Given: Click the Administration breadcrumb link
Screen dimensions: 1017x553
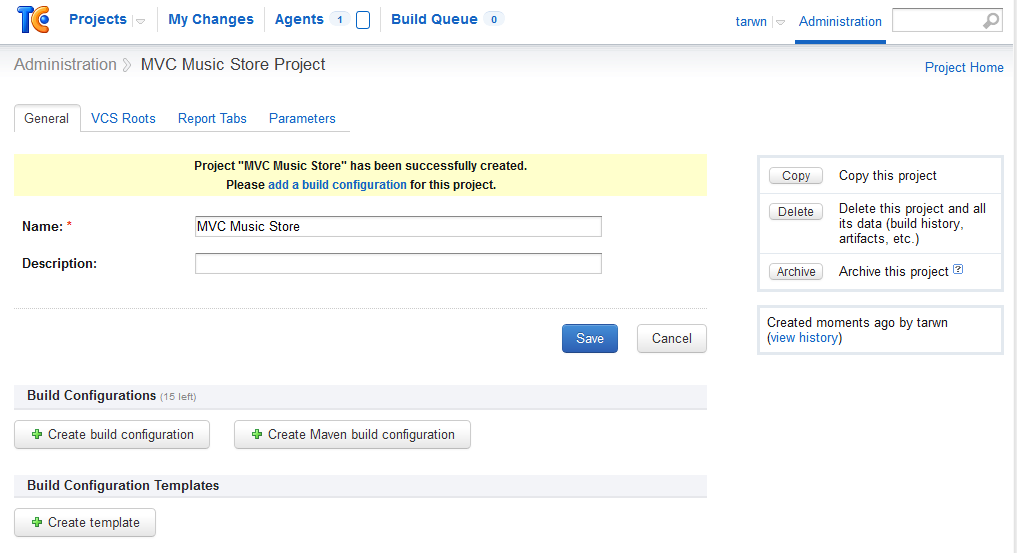Looking at the screenshot, I should coord(66,64).
